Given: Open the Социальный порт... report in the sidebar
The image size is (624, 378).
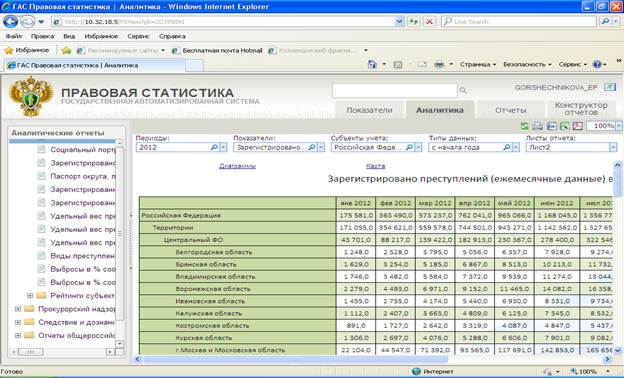Looking at the screenshot, I should point(83,150).
